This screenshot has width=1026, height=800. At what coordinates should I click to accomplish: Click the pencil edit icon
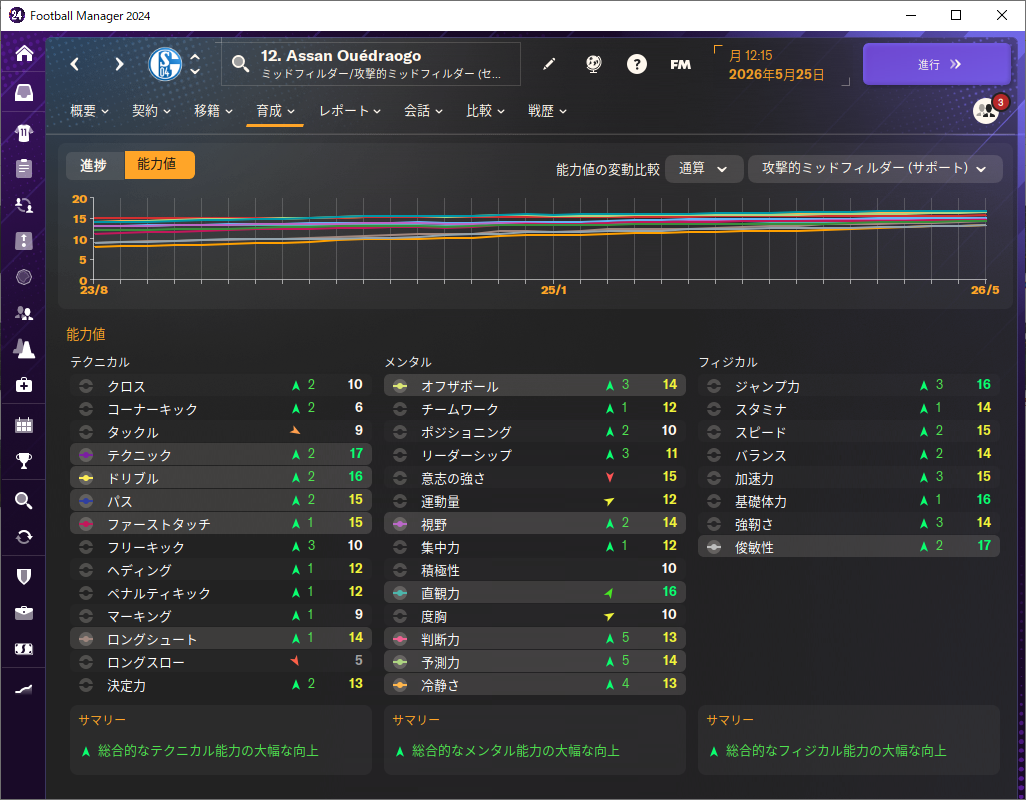click(x=550, y=64)
